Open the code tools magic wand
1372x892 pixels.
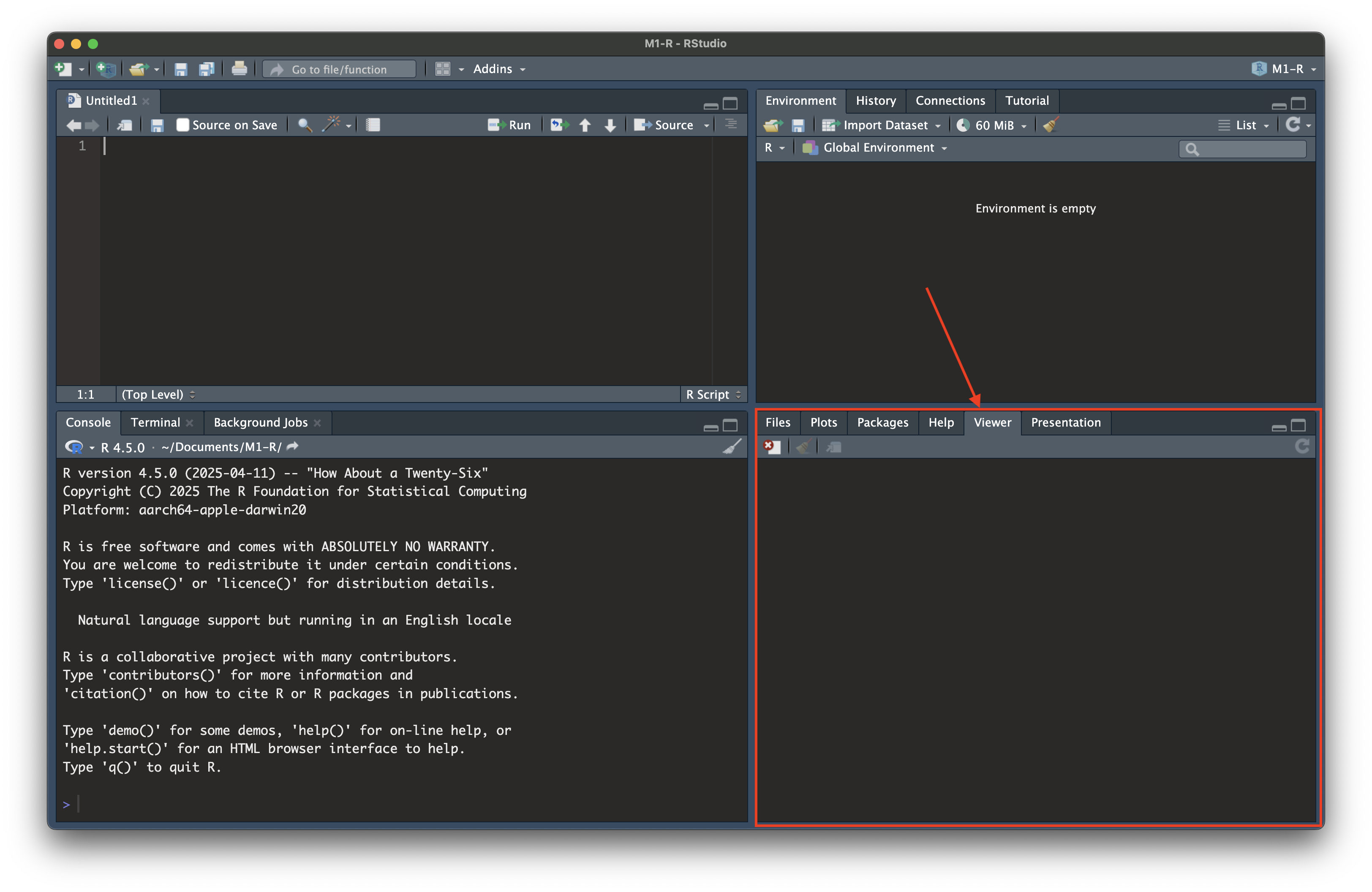point(332,124)
